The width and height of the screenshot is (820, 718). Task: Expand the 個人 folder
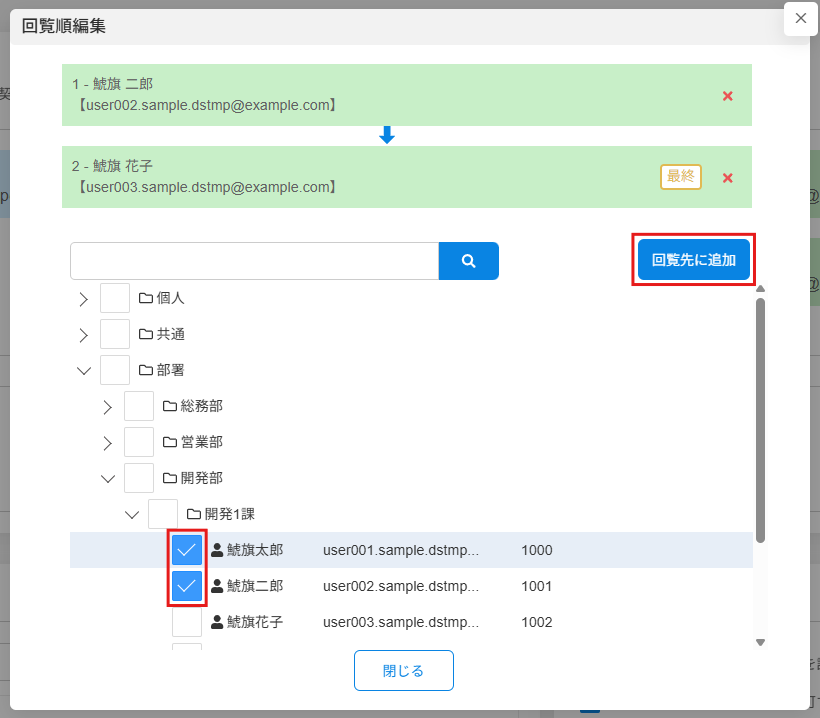(x=83, y=298)
